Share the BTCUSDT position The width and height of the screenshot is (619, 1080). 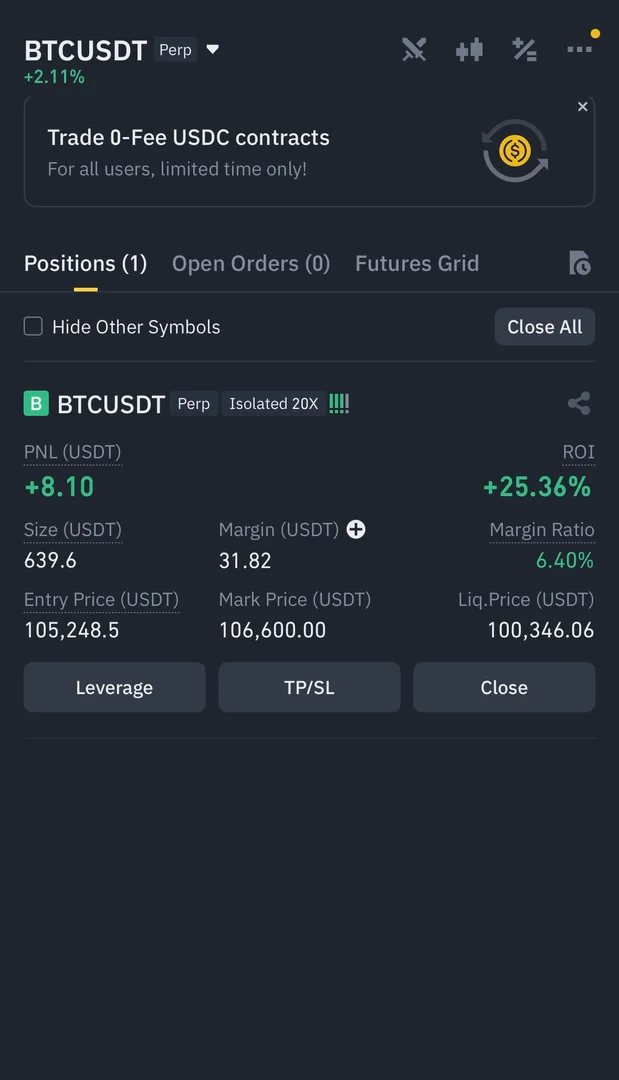579,404
